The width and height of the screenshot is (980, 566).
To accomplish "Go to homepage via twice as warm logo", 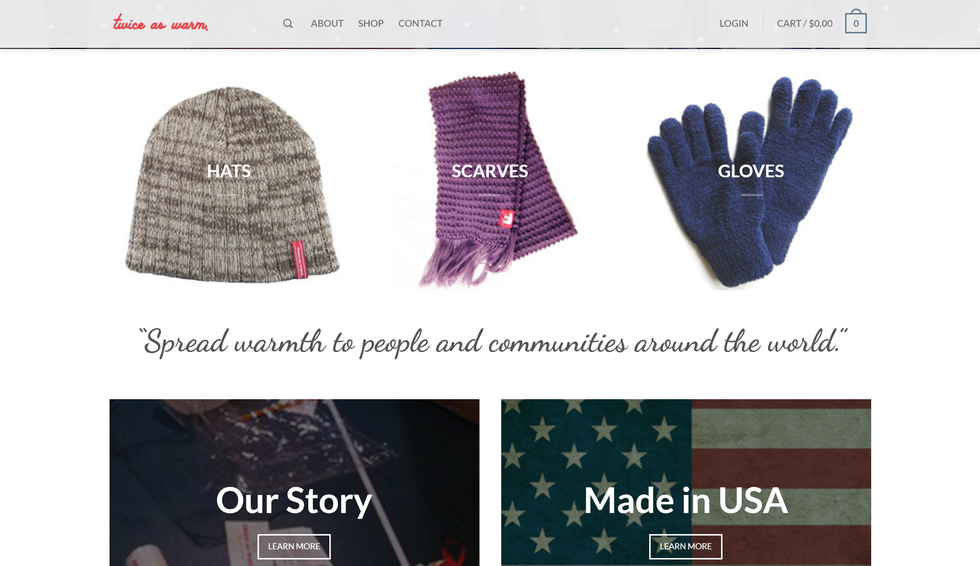I will 161,23.
